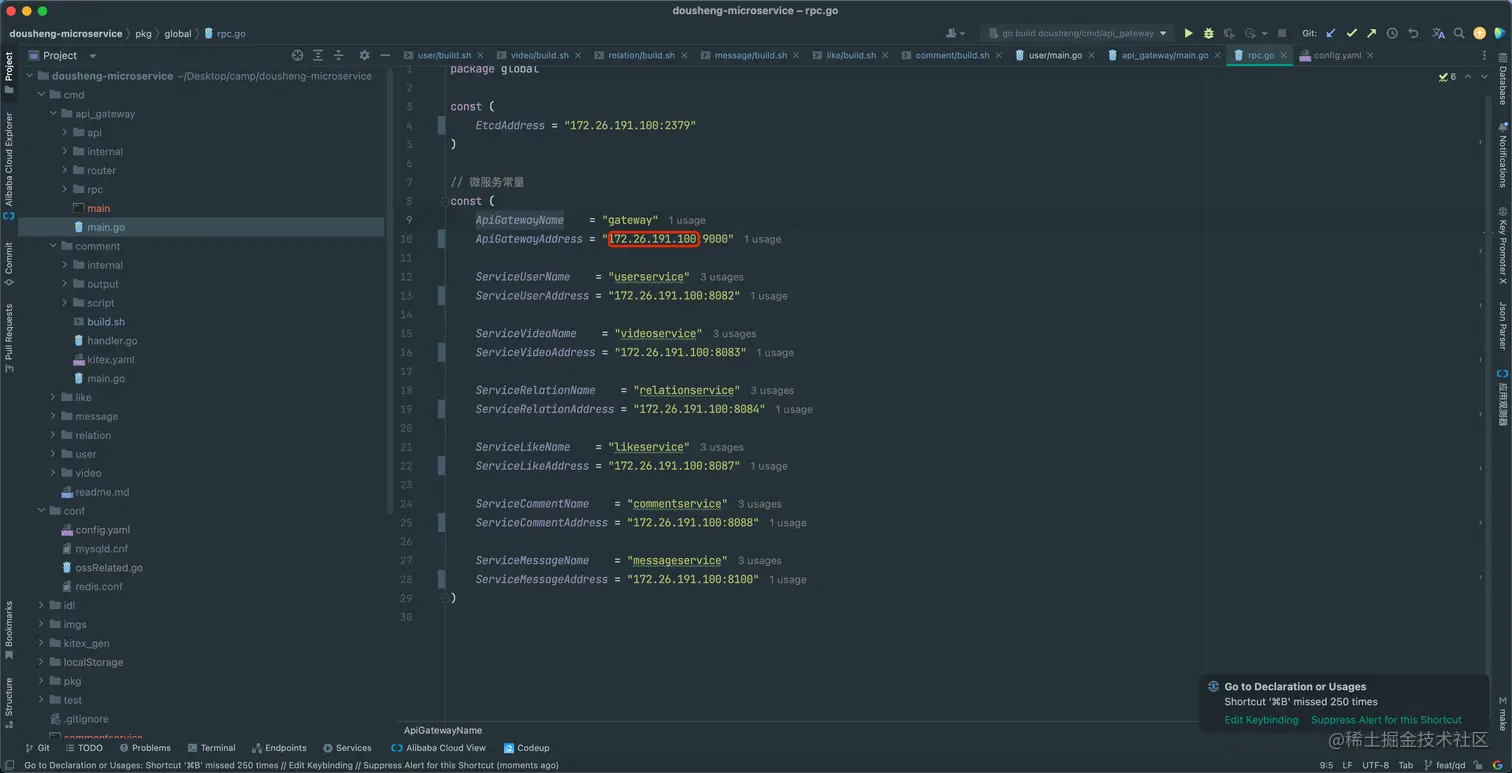Screen dimensions: 1512x773
Task: Open the user account icon dropdown
Action: point(955,33)
